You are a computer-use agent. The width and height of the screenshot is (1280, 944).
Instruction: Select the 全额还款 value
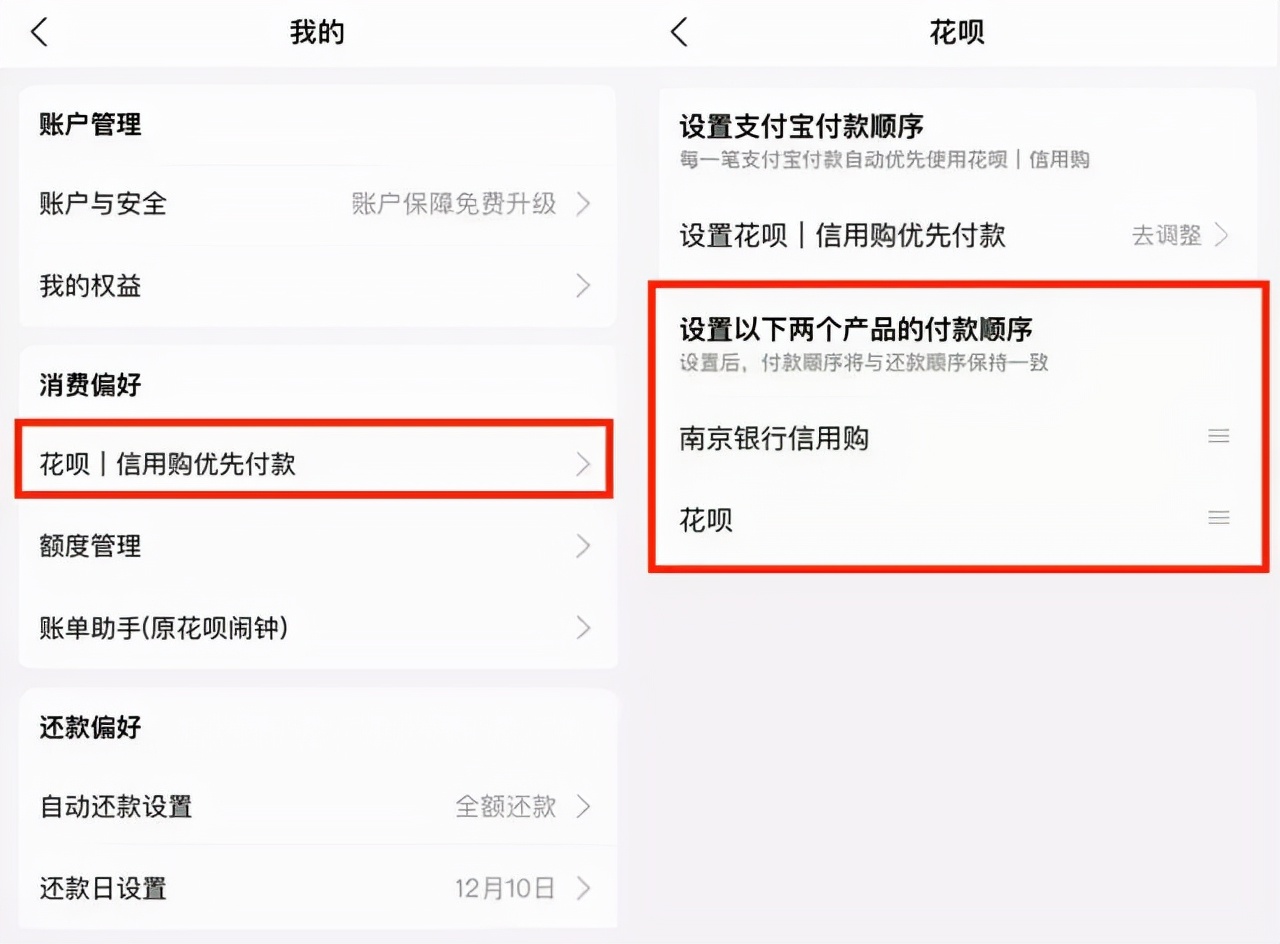coord(505,806)
